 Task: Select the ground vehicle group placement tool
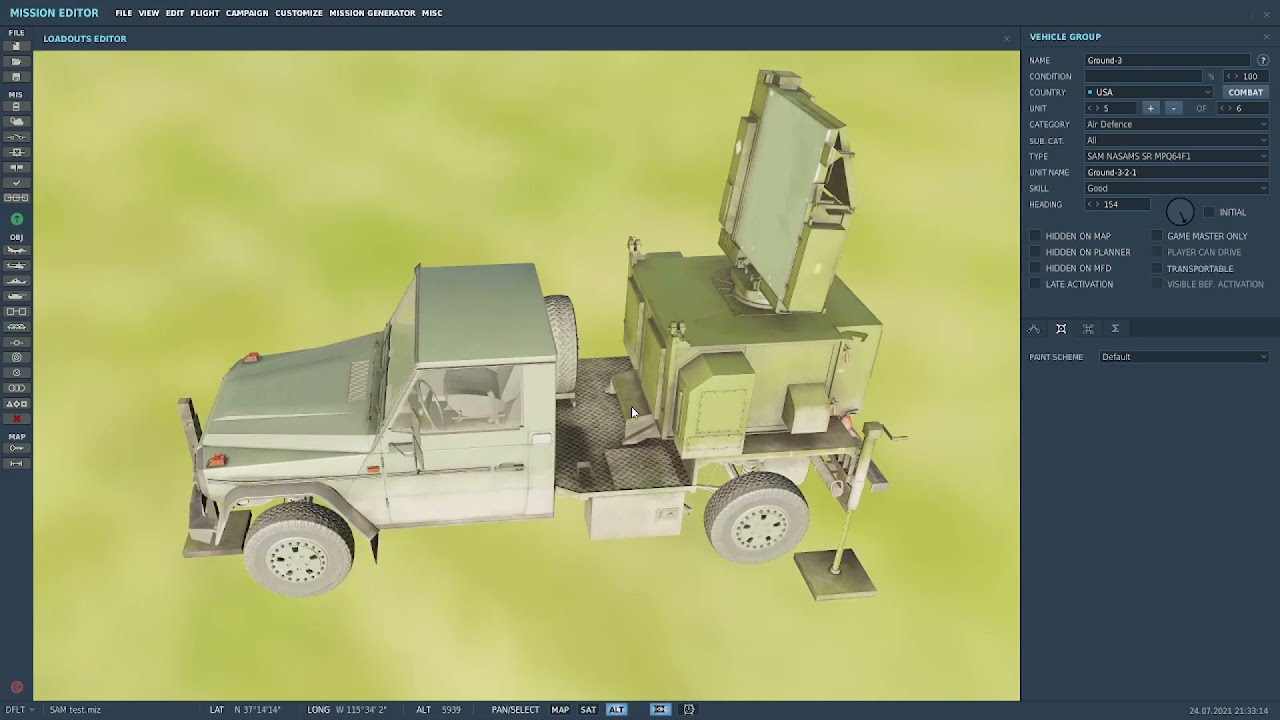16,296
